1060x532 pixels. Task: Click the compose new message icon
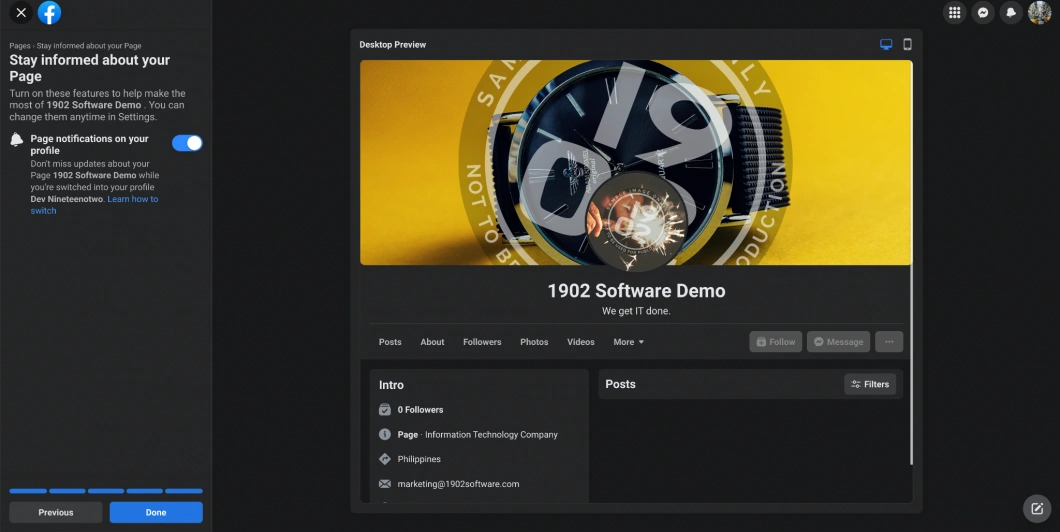1036,509
